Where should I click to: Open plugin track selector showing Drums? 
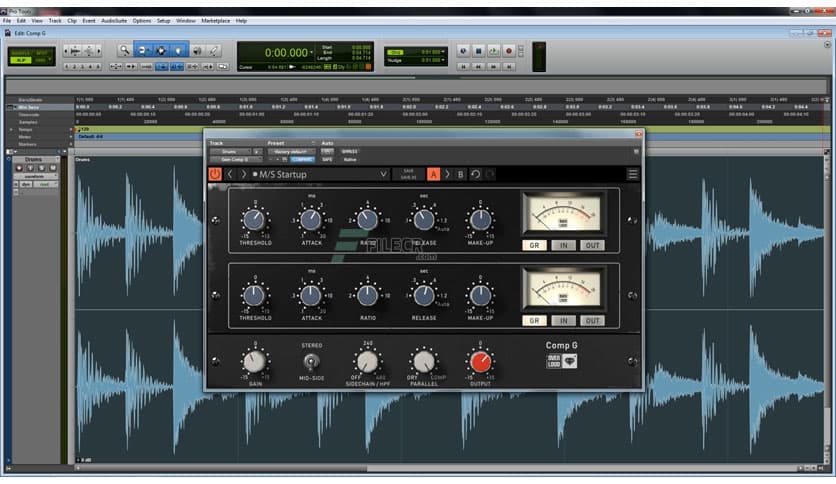(230, 152)
